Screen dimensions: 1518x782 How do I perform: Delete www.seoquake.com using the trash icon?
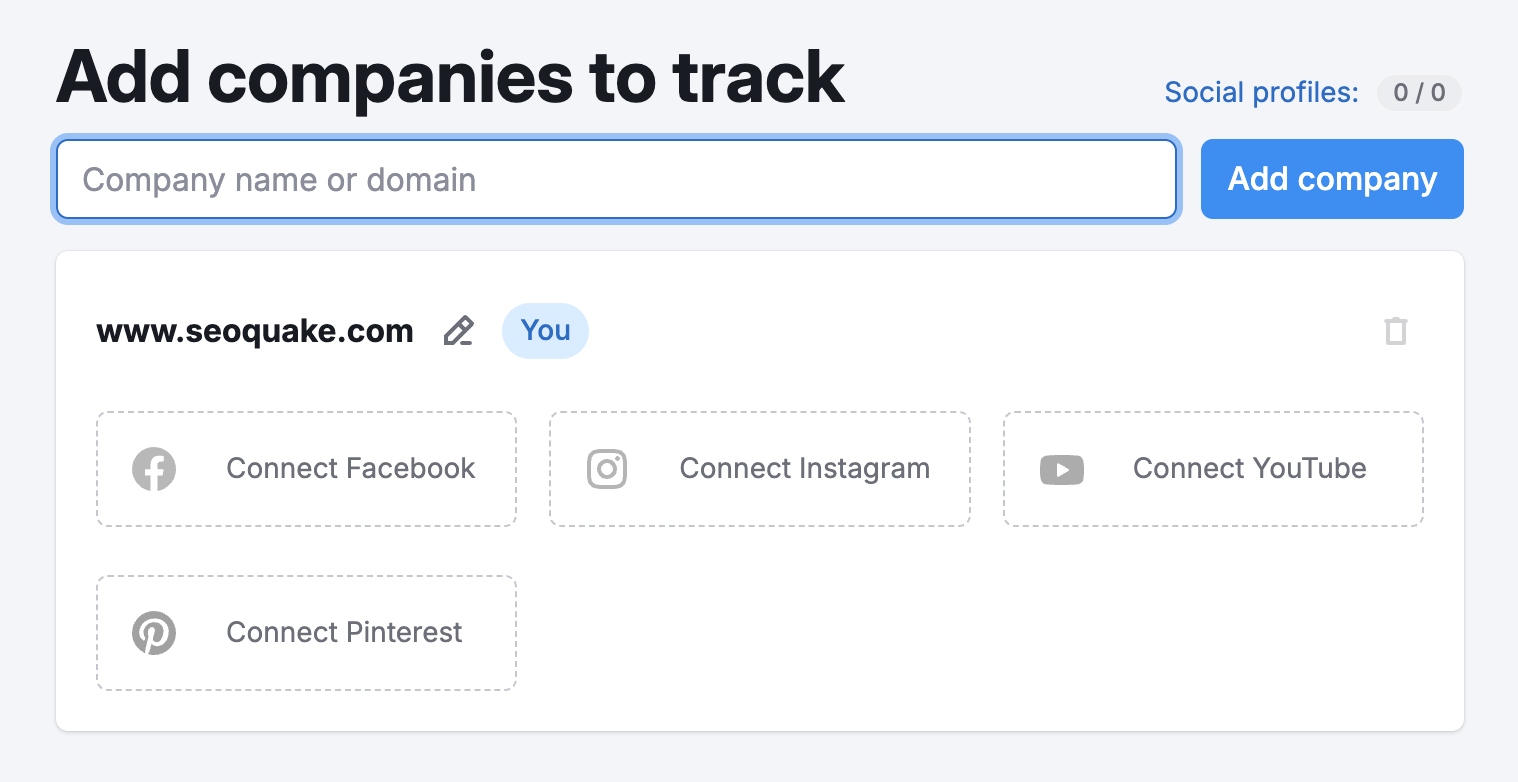pos(1396,330)
